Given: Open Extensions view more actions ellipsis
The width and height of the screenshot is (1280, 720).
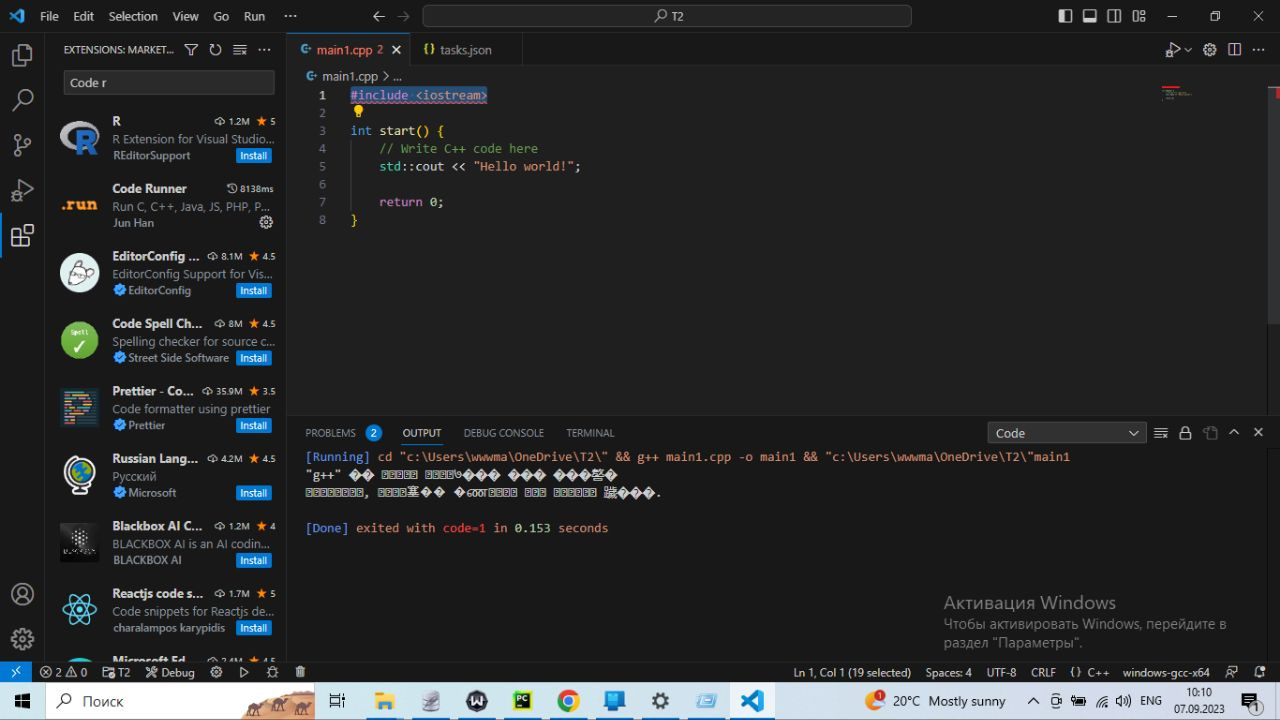Looking at the screenshot, I should 264,50.
